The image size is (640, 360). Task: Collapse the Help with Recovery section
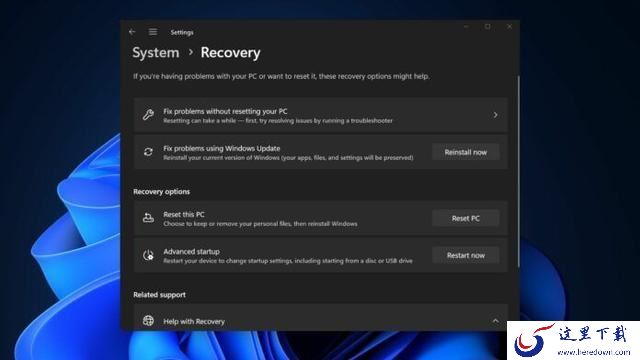(495, 321)
